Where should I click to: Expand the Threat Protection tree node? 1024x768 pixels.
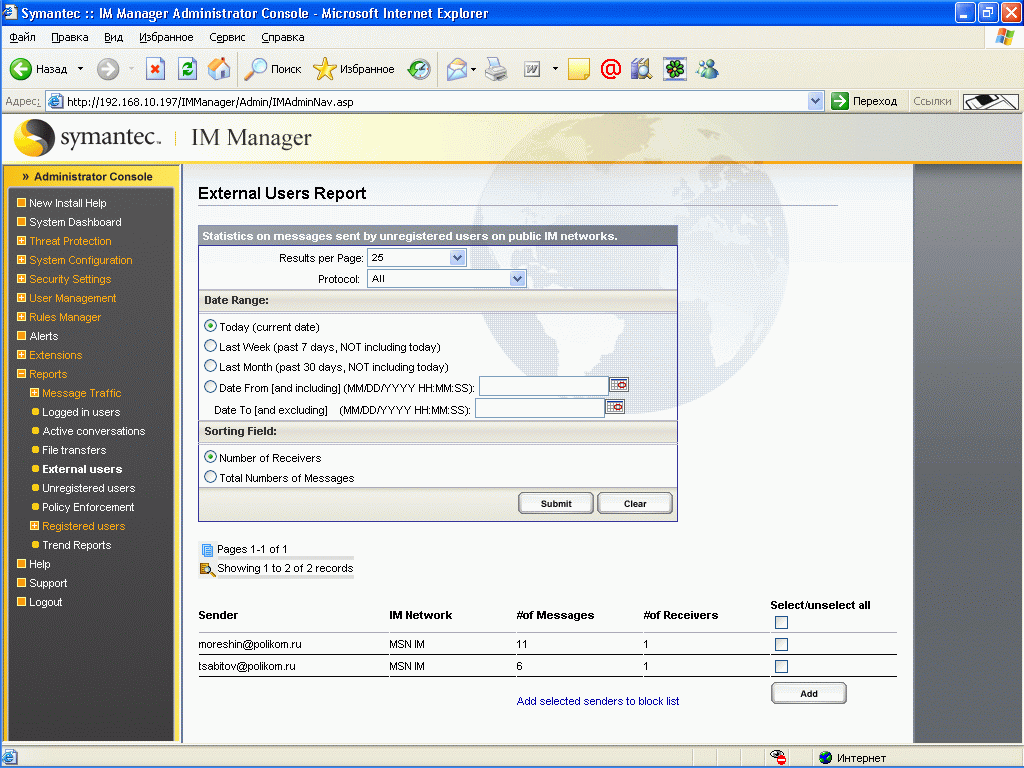tap(22, 241)
